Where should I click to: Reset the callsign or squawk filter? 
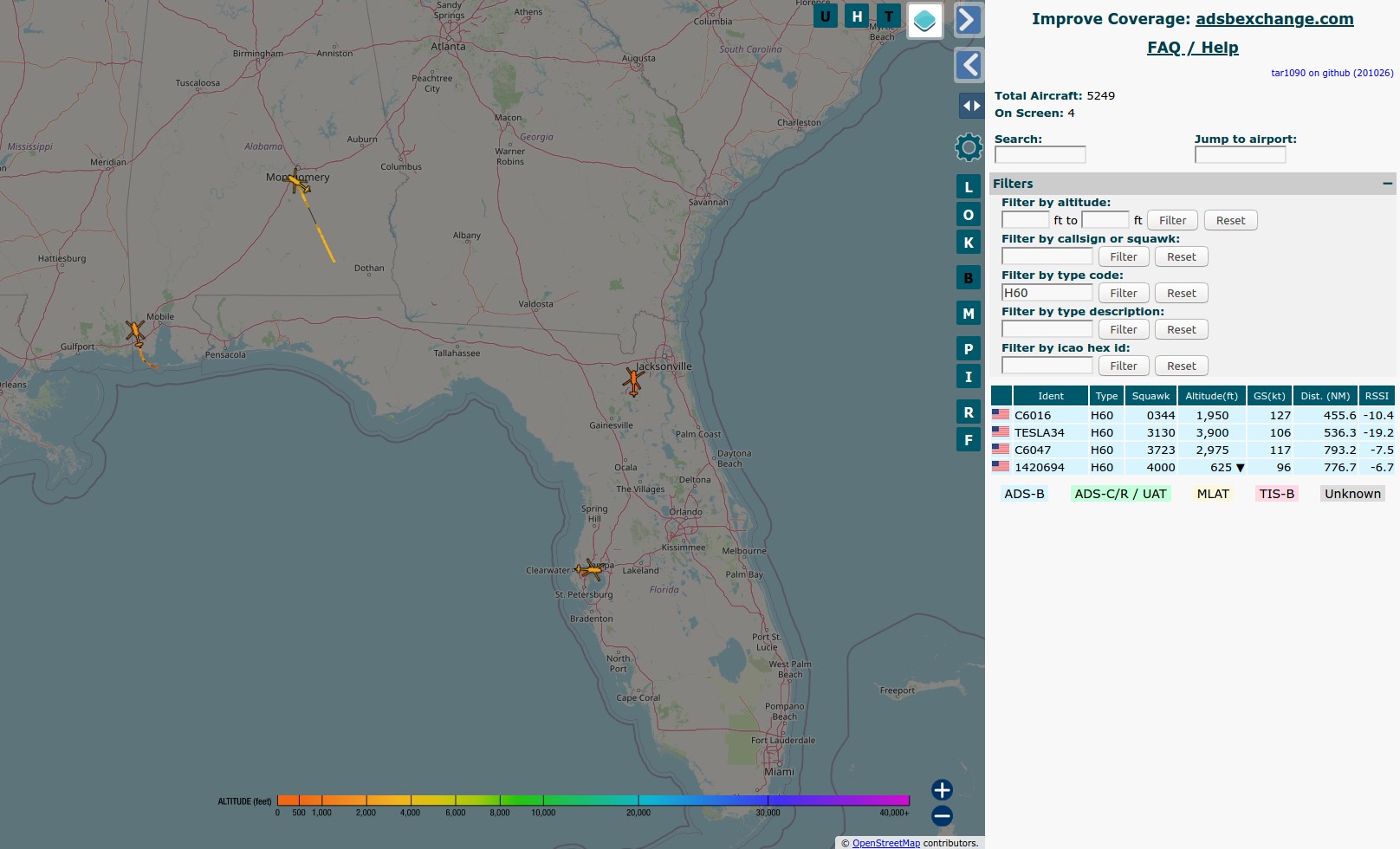pos(1181,257)
